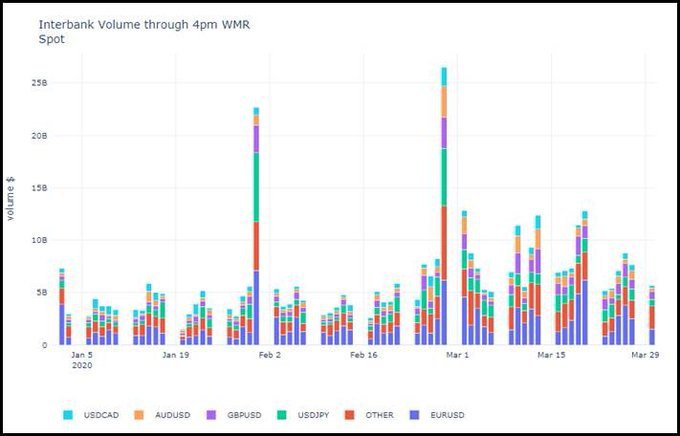Viewport: 680px width, 436px height.
Task: Click the EURUSD legend color swatch
Action: 414,415
